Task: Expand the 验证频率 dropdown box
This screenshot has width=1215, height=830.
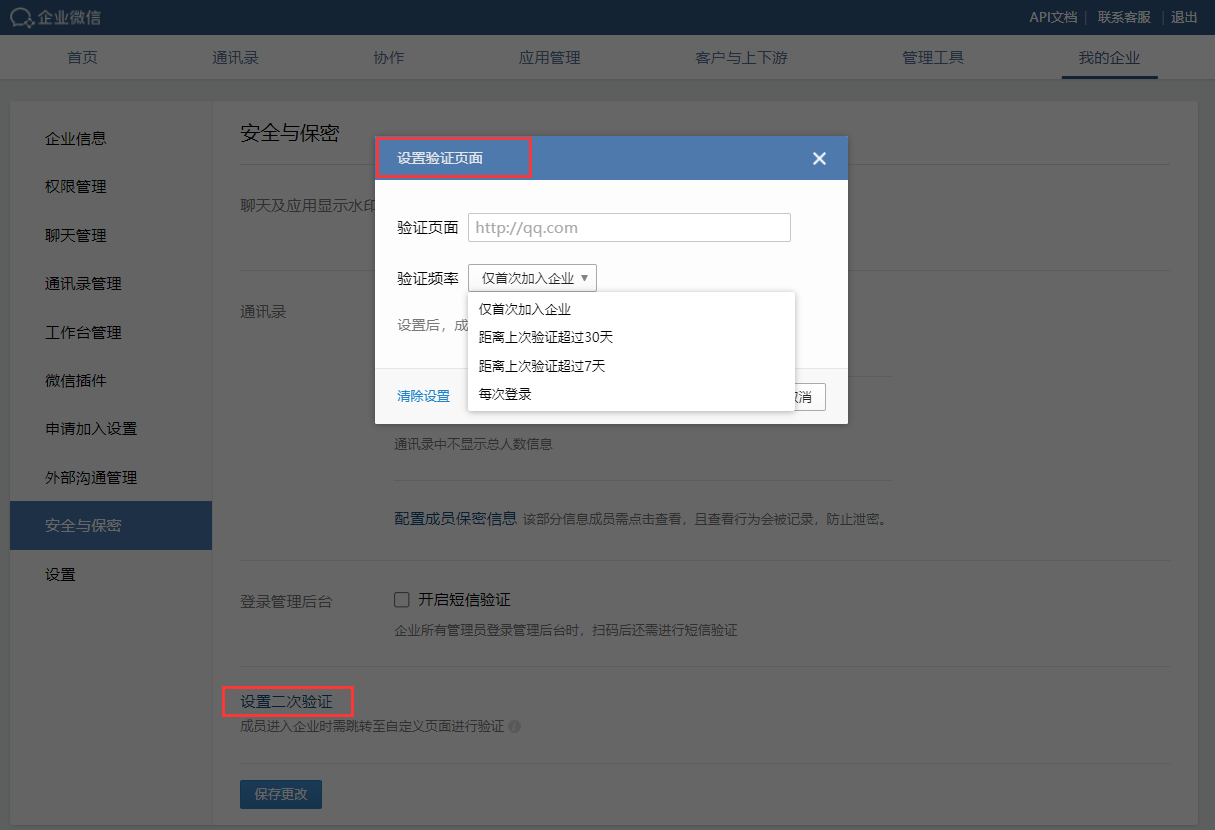Action: (532, 278)
